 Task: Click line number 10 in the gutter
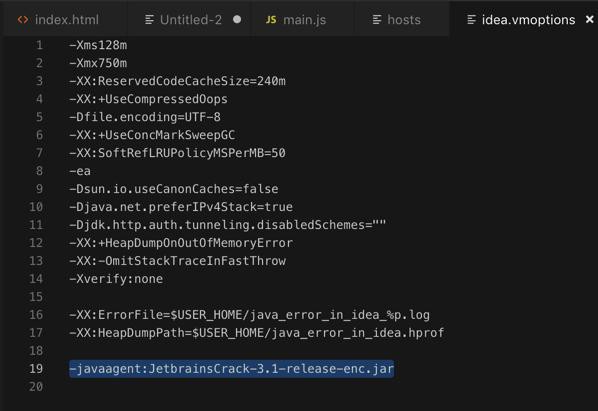(36, 207)
